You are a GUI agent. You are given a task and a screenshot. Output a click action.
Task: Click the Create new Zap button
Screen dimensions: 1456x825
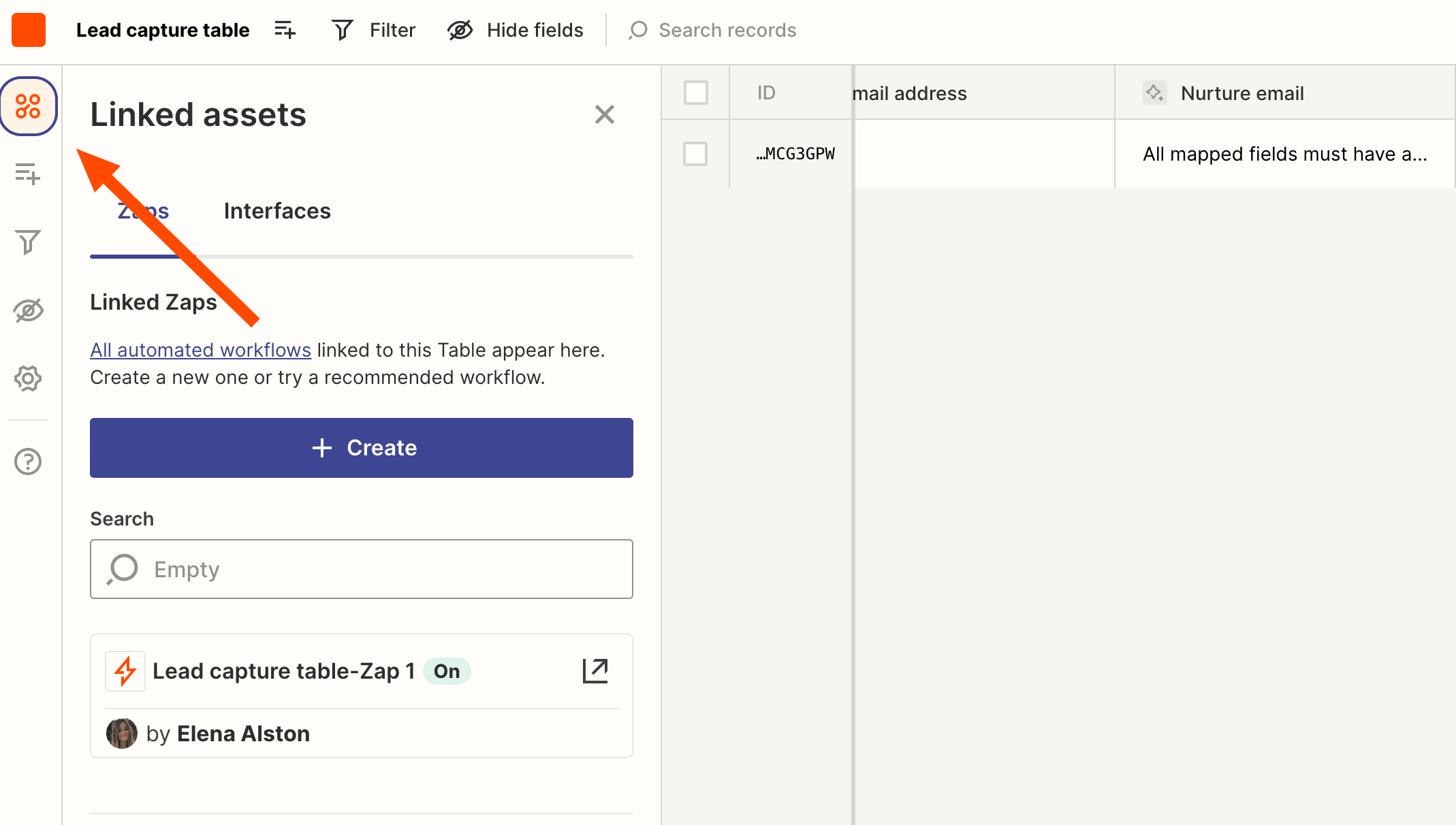pyautogui.click(x=361, y=448)
